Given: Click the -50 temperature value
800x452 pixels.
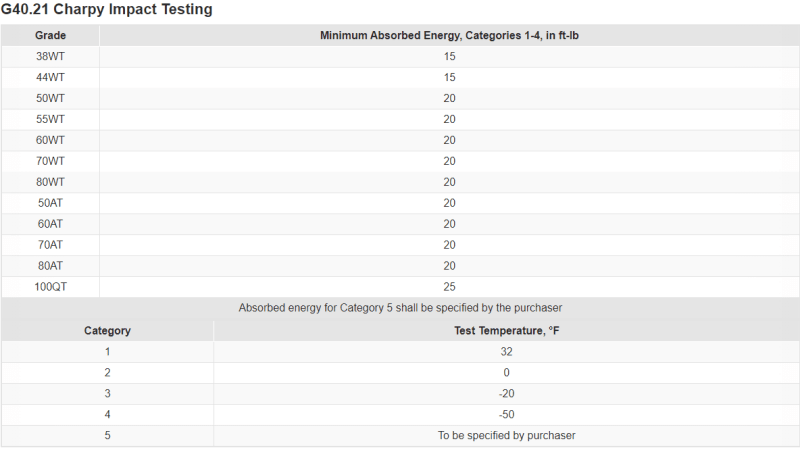Looking at the screenshot, I should coord(507,414).
